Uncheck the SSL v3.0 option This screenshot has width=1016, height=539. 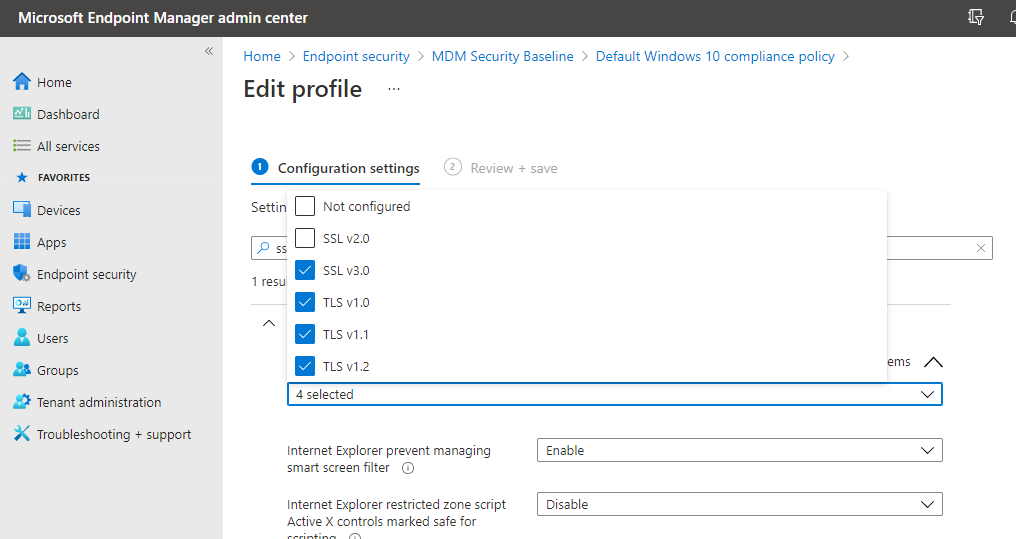(x=306, y=271)
